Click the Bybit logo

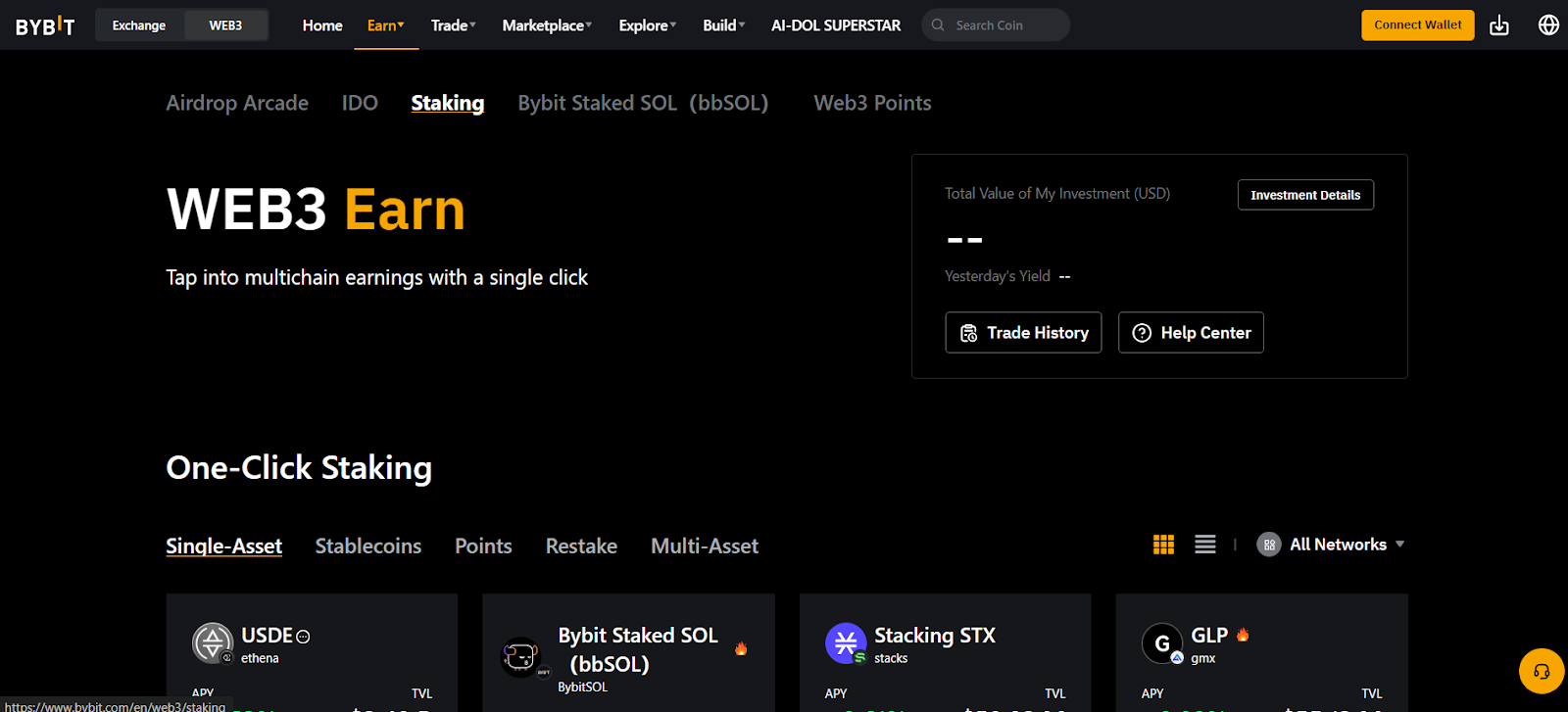pyautogui.click(x=45, y=25)
